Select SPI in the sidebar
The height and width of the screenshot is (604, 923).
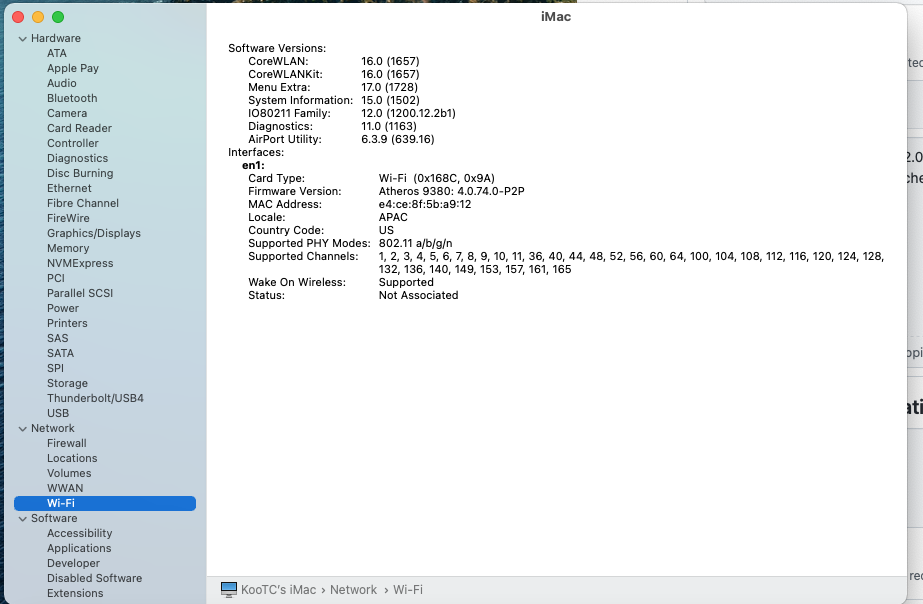coord(55,369)
